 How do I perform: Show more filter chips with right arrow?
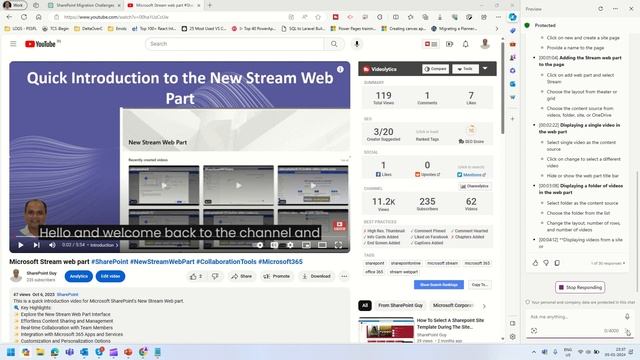coord(484,306)
